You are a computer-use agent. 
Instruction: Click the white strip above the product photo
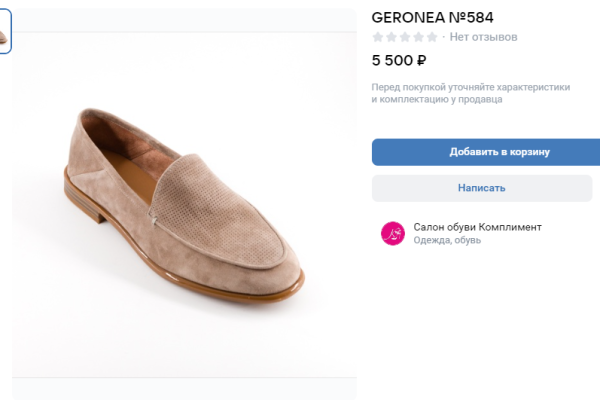185,20
